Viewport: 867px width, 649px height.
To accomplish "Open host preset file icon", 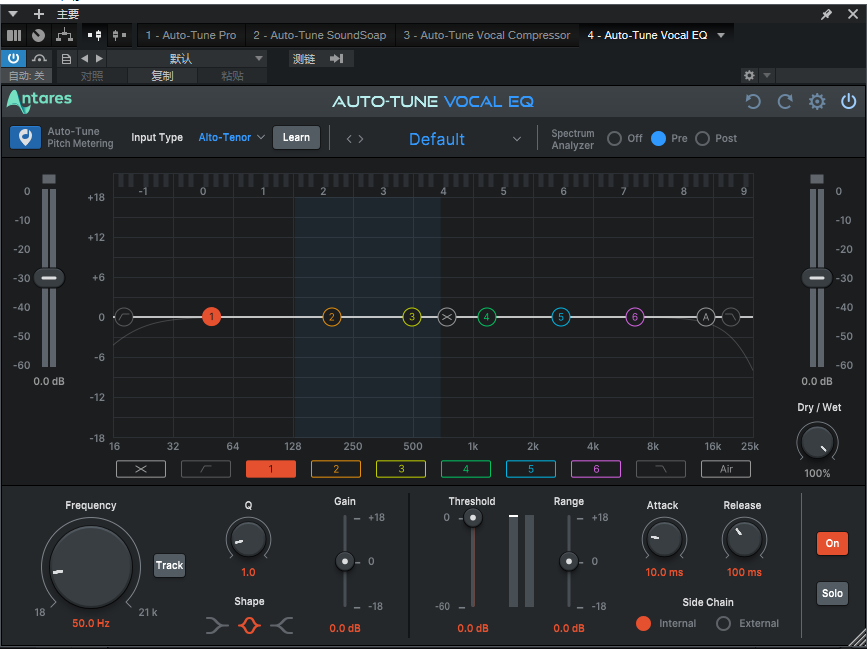I will click(x=66, y=59).
